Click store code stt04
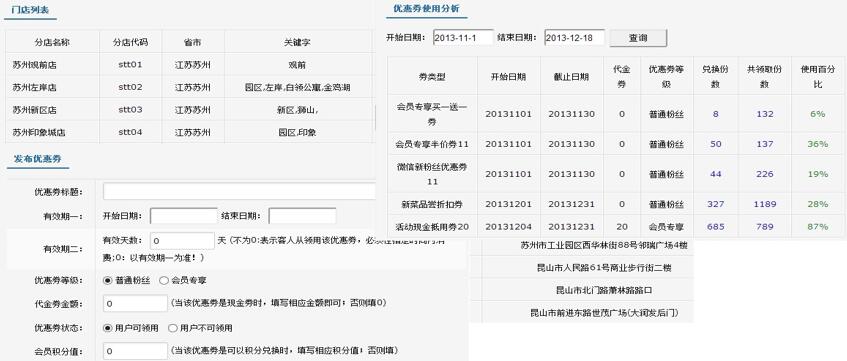 (130, 132)
